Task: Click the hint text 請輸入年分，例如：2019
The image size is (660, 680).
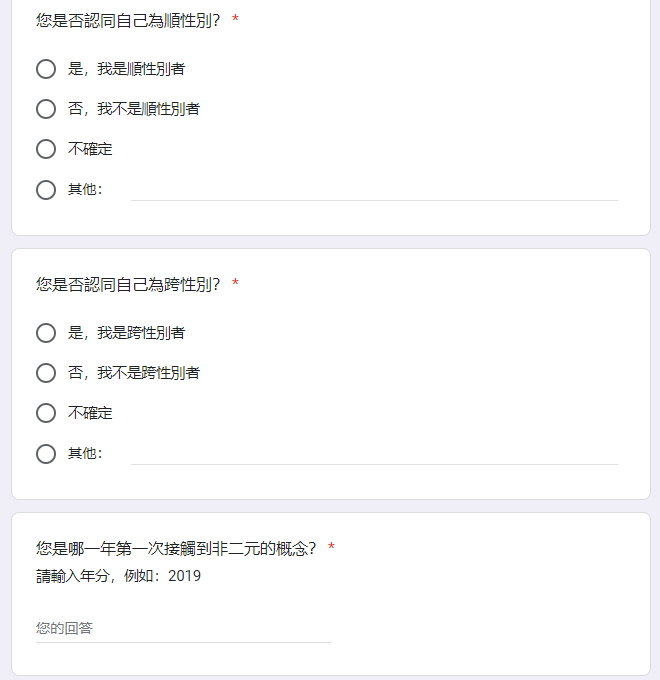Action: click(118, 576)
